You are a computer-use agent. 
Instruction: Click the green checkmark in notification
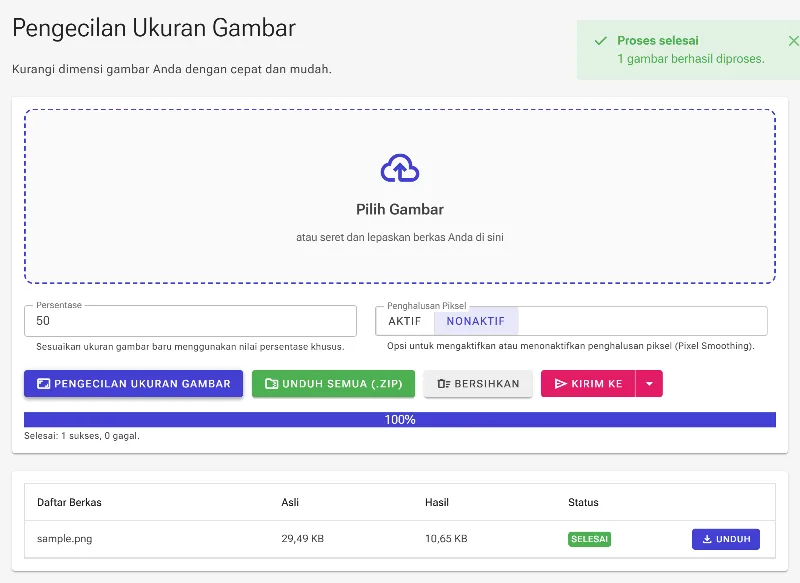point(601,41)
